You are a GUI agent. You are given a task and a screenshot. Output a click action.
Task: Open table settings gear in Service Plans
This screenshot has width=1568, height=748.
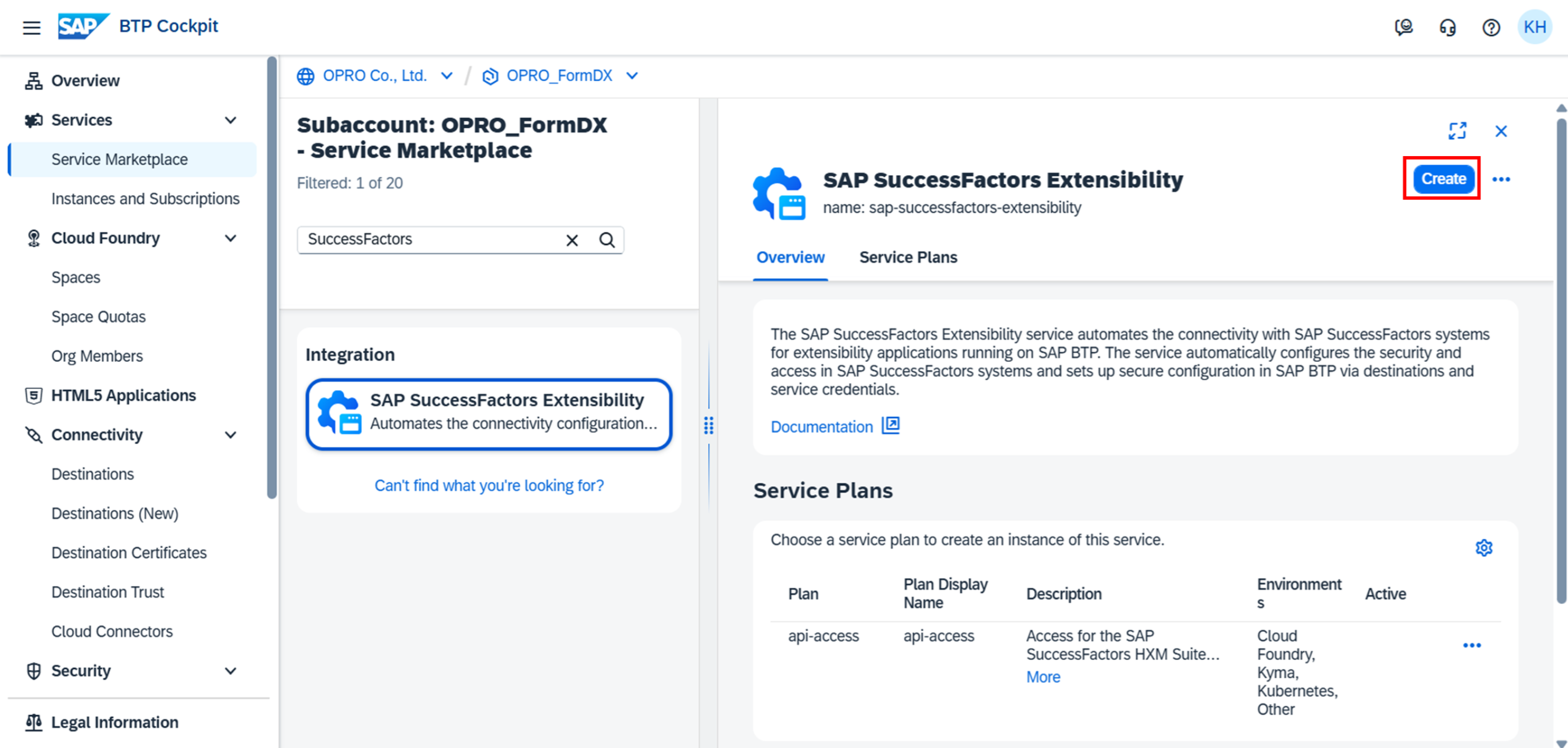click(x=1484, y=548)
